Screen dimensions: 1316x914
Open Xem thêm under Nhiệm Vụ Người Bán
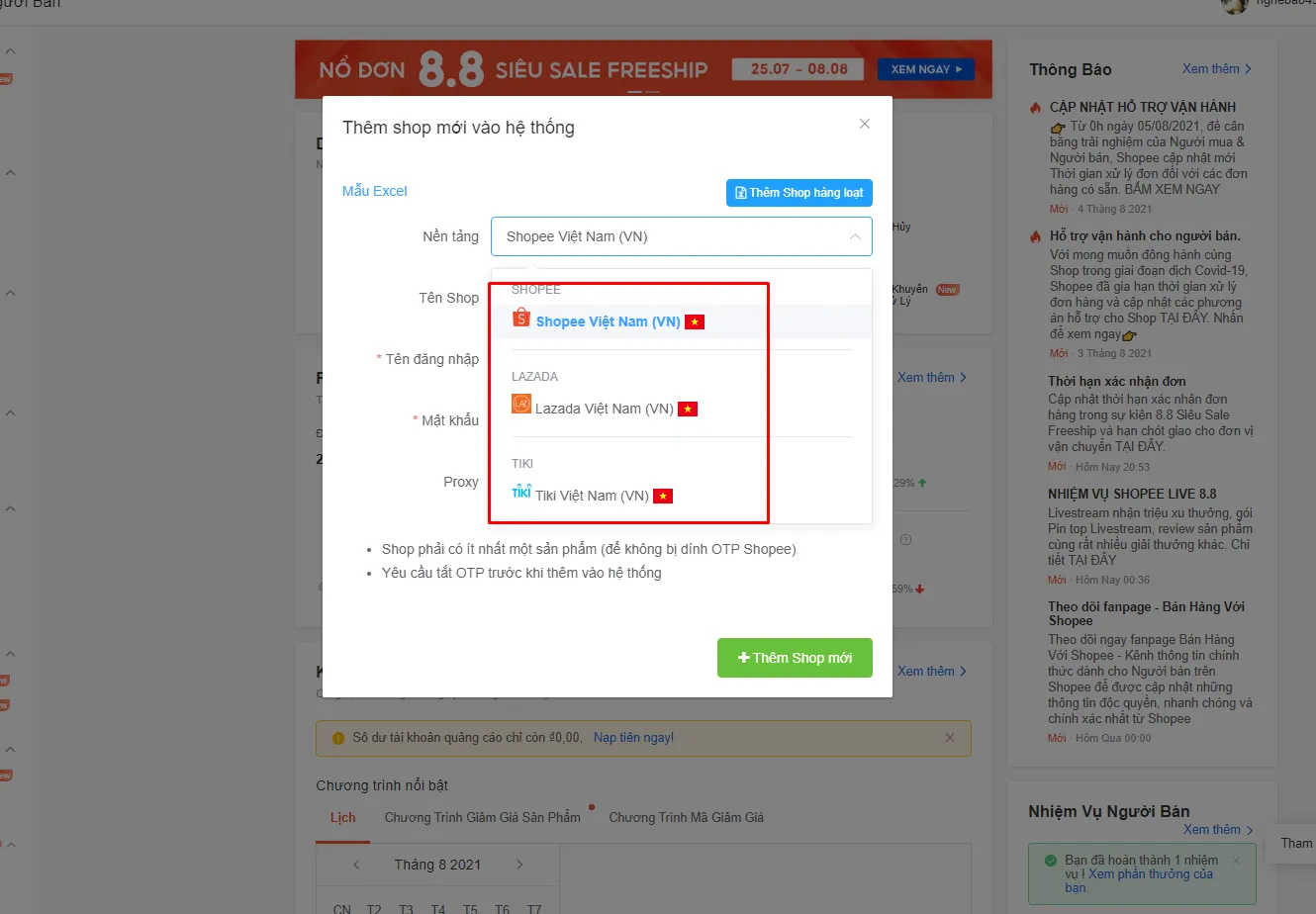[1218, 830]
